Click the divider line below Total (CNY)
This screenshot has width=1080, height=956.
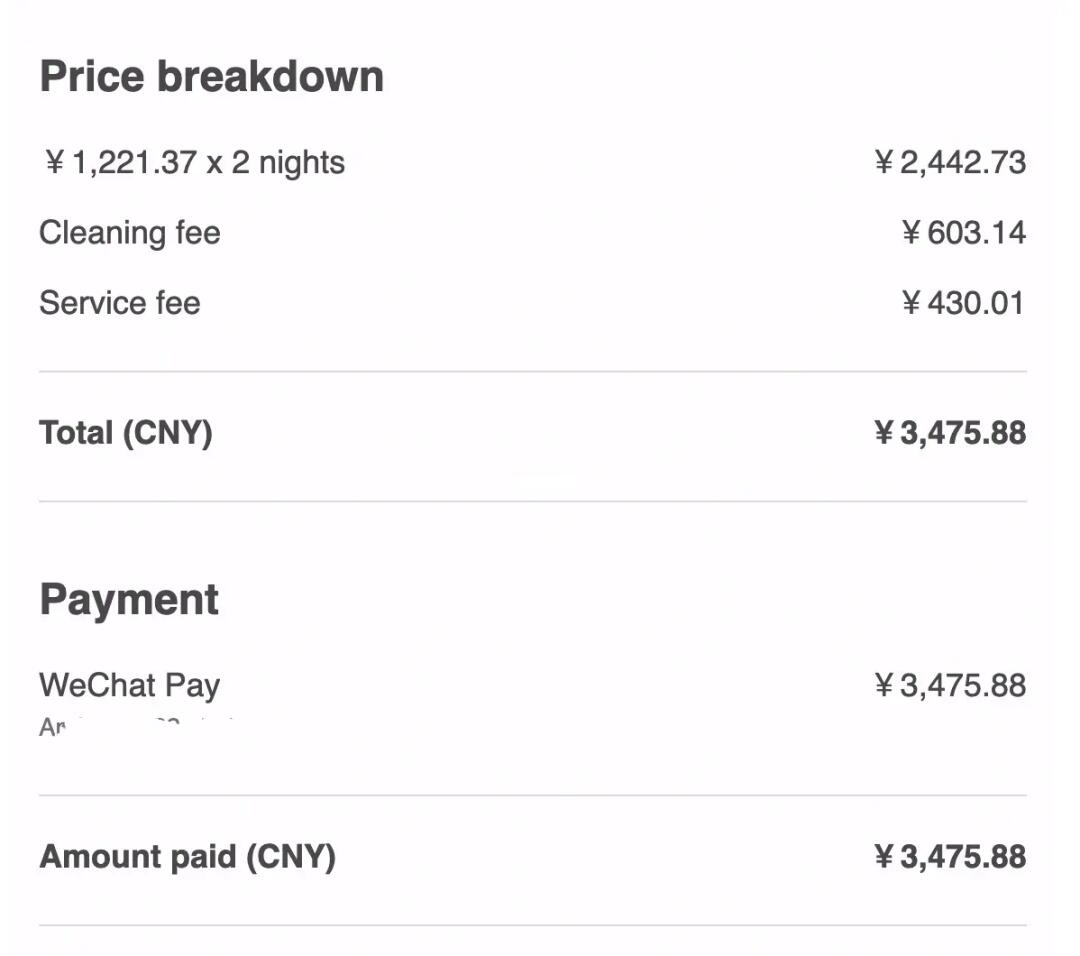(x=532, y=501)
